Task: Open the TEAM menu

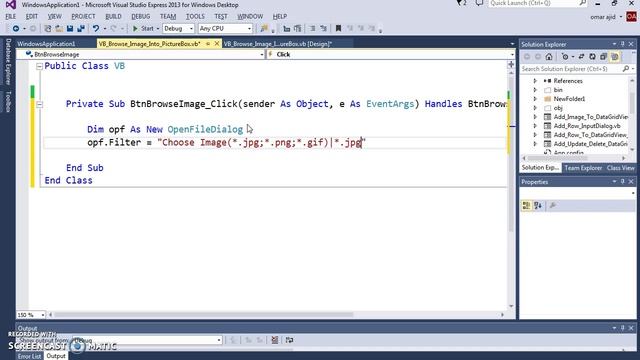Action: 168,16
